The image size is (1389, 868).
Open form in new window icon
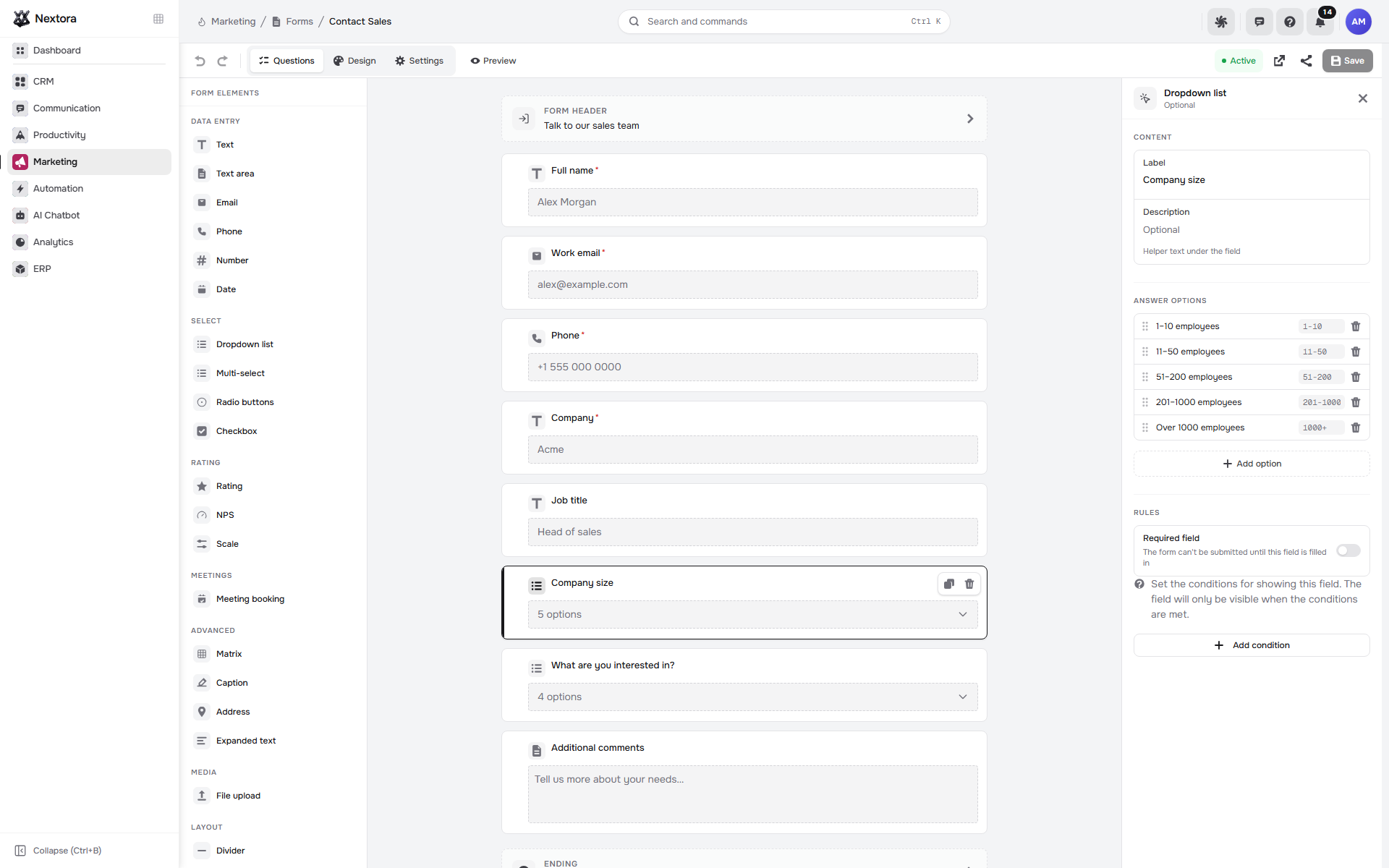(x=1279, y=61)
